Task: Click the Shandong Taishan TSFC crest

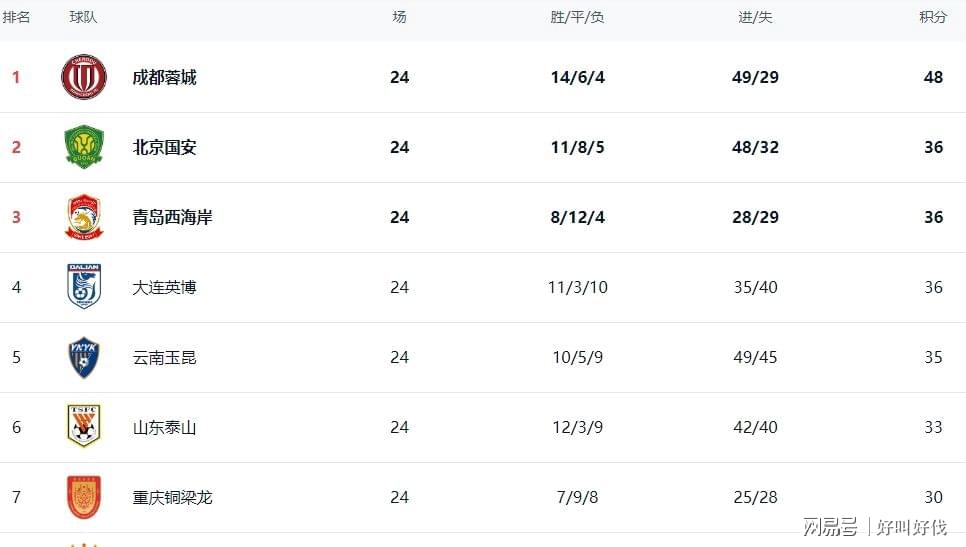Action: (84, 426)
